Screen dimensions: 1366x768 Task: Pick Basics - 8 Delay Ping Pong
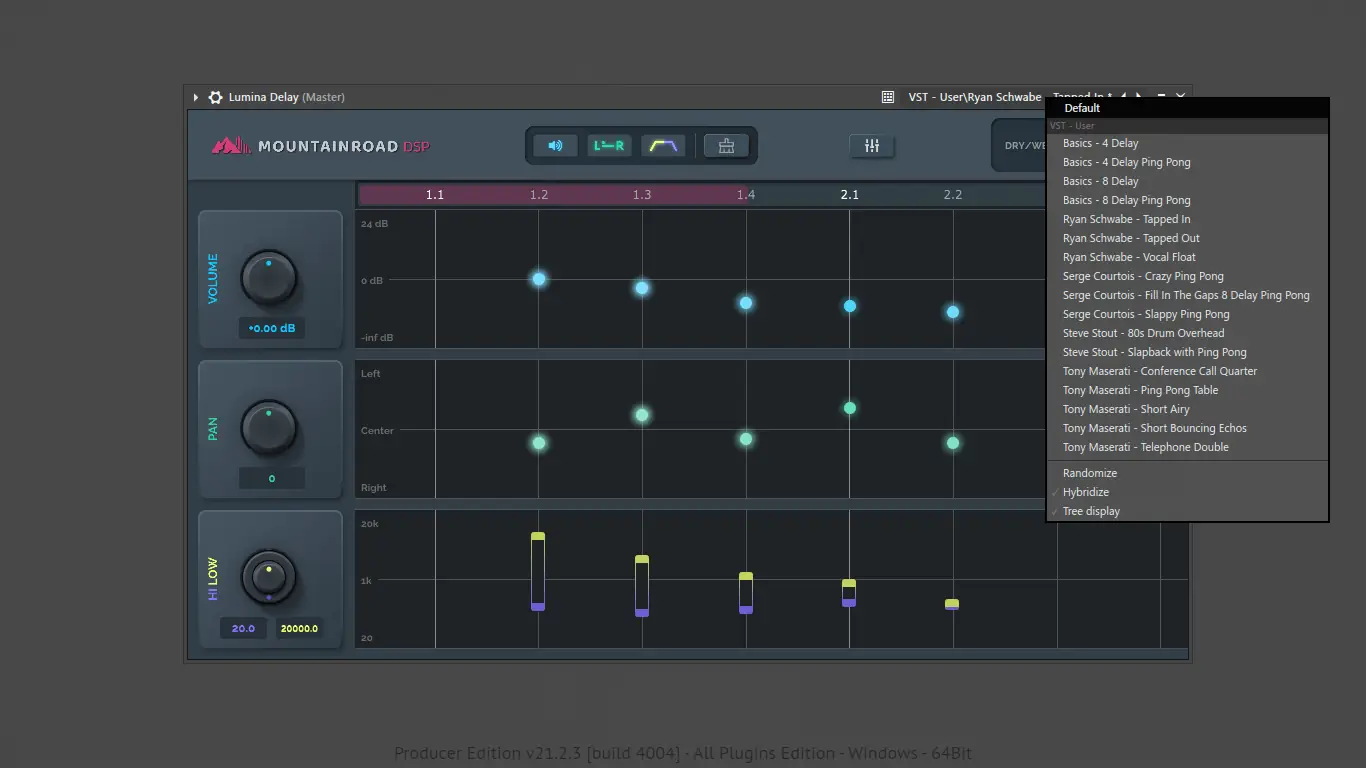point(1187,200)
